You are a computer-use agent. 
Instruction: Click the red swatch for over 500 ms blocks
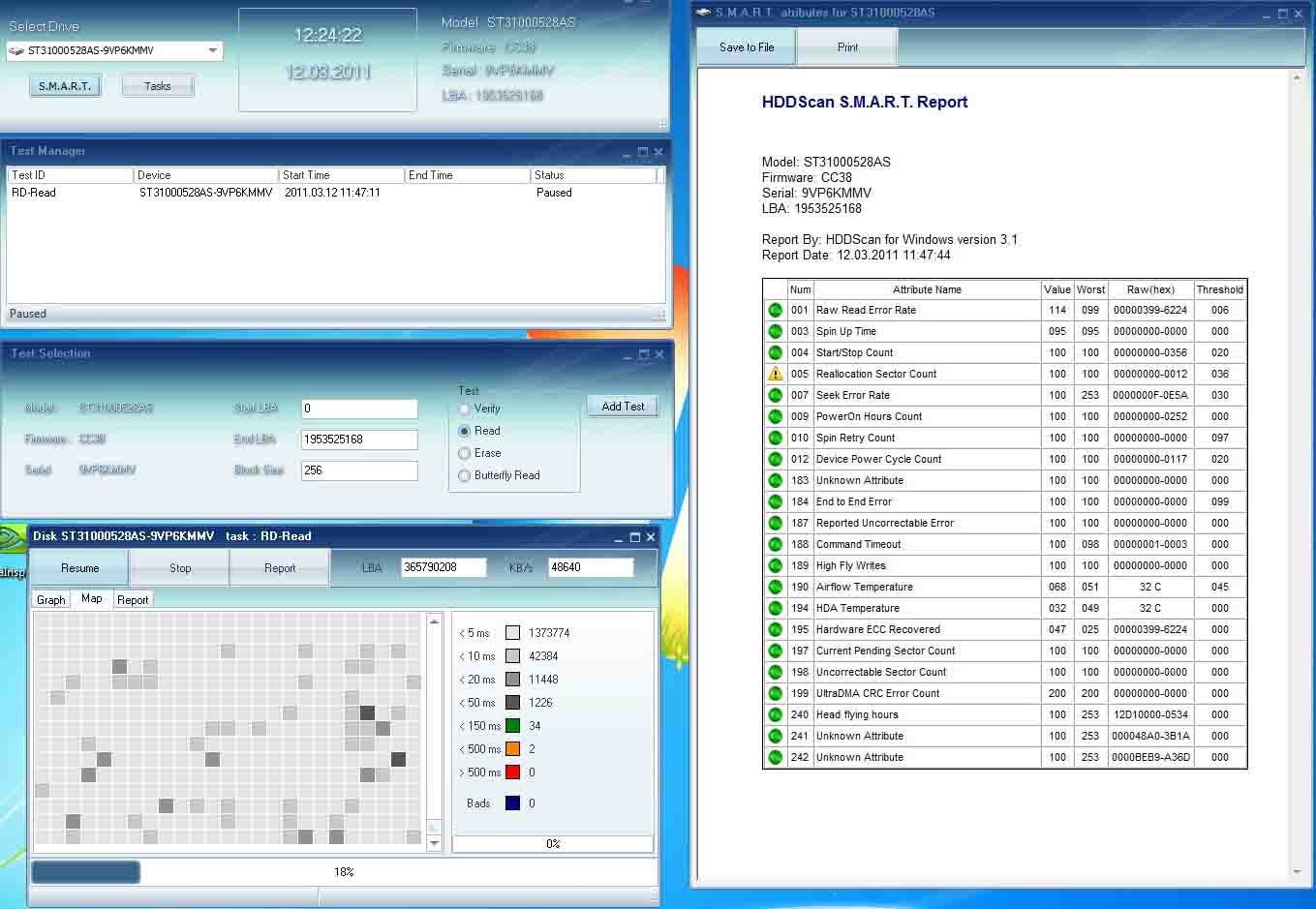[512, 773]
